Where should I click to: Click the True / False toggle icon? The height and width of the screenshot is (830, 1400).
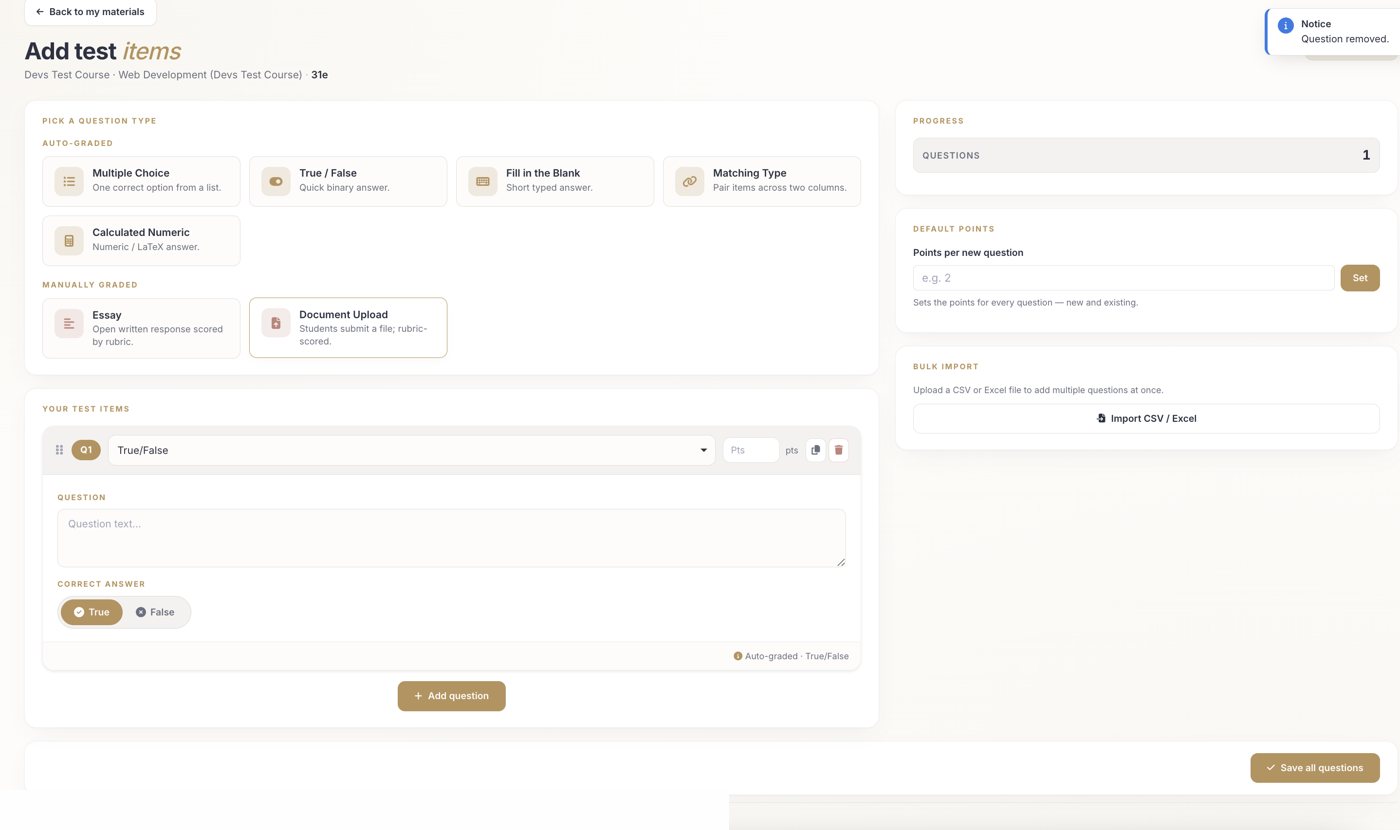tap(276, 181)
